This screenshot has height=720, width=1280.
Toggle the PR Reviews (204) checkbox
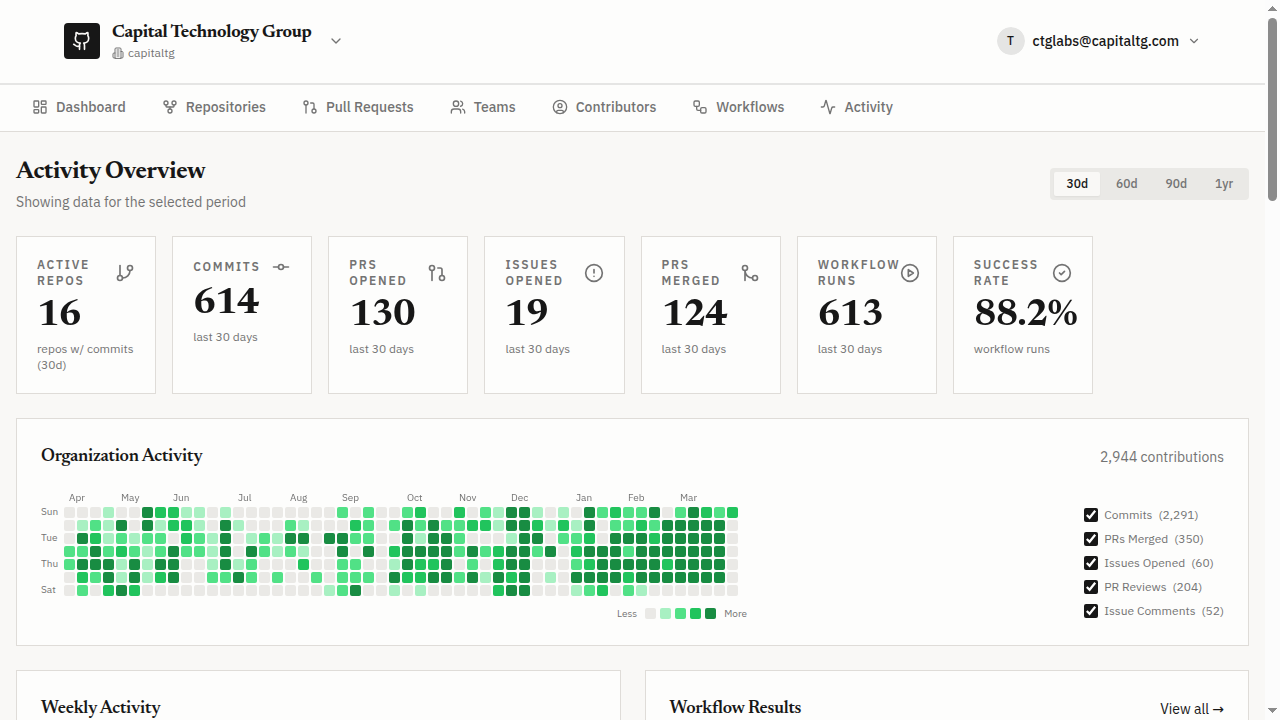coord(1091,587)
